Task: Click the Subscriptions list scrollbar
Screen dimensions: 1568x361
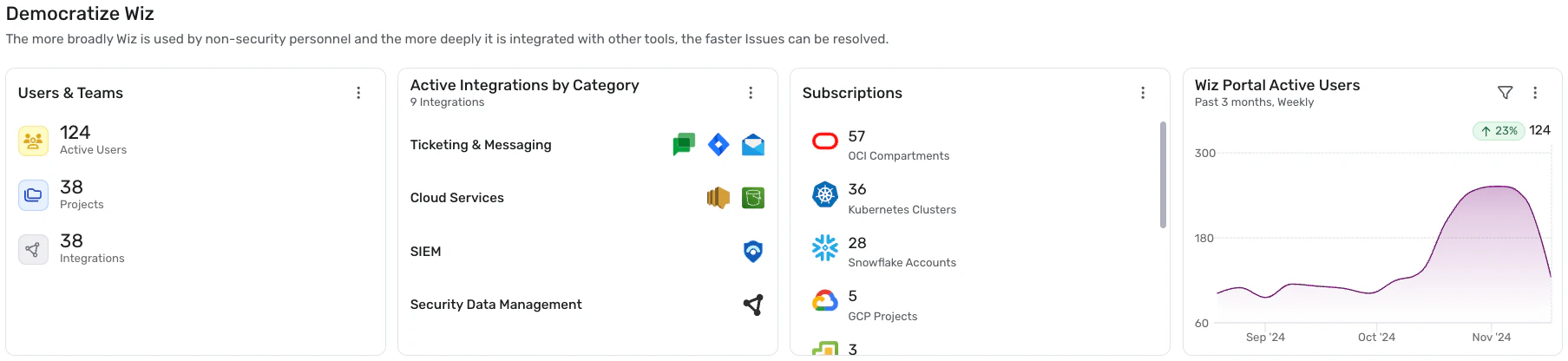Action: (x=1163, y=174)
